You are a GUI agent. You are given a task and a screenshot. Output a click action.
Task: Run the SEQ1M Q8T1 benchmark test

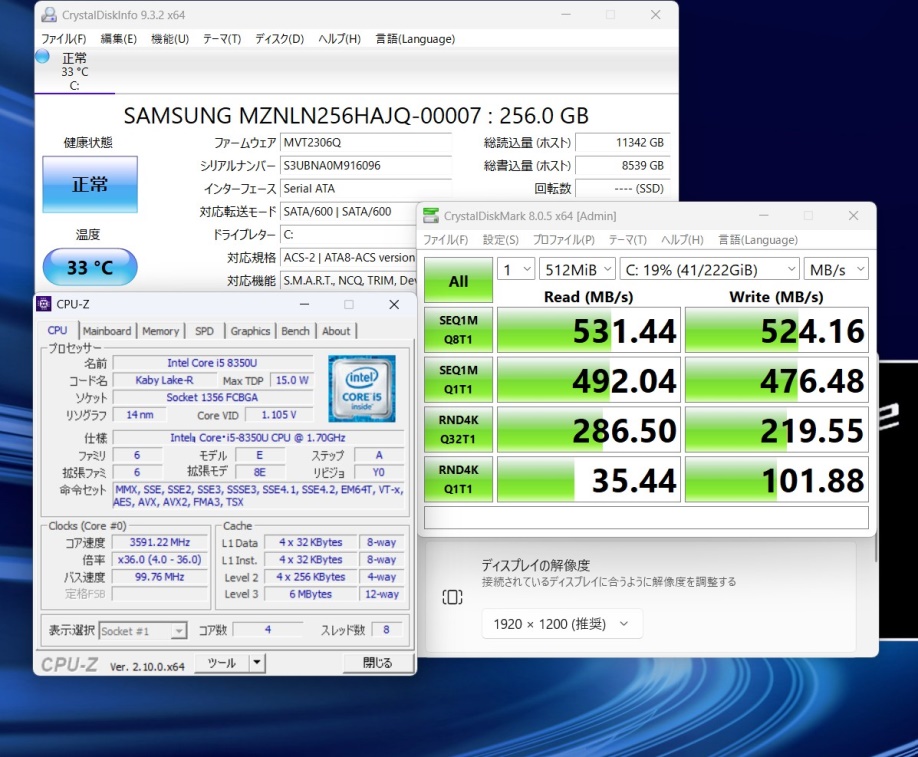pos(458,330)
